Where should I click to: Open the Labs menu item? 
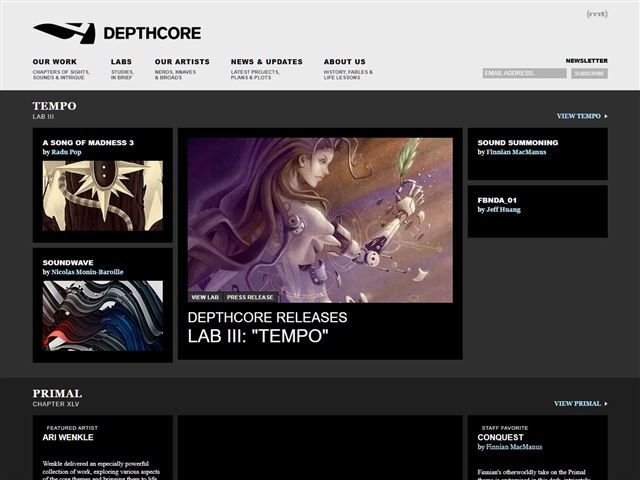tap(121, 62)
